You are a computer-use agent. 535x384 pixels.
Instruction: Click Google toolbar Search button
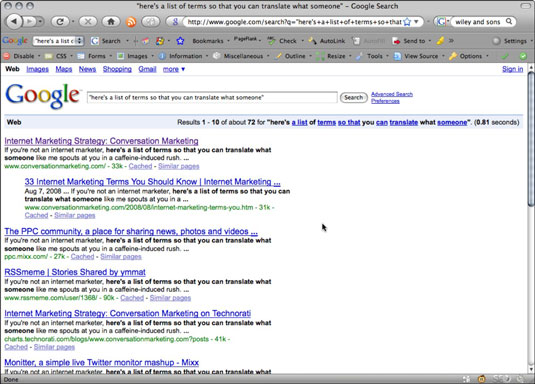coord(106,41)
